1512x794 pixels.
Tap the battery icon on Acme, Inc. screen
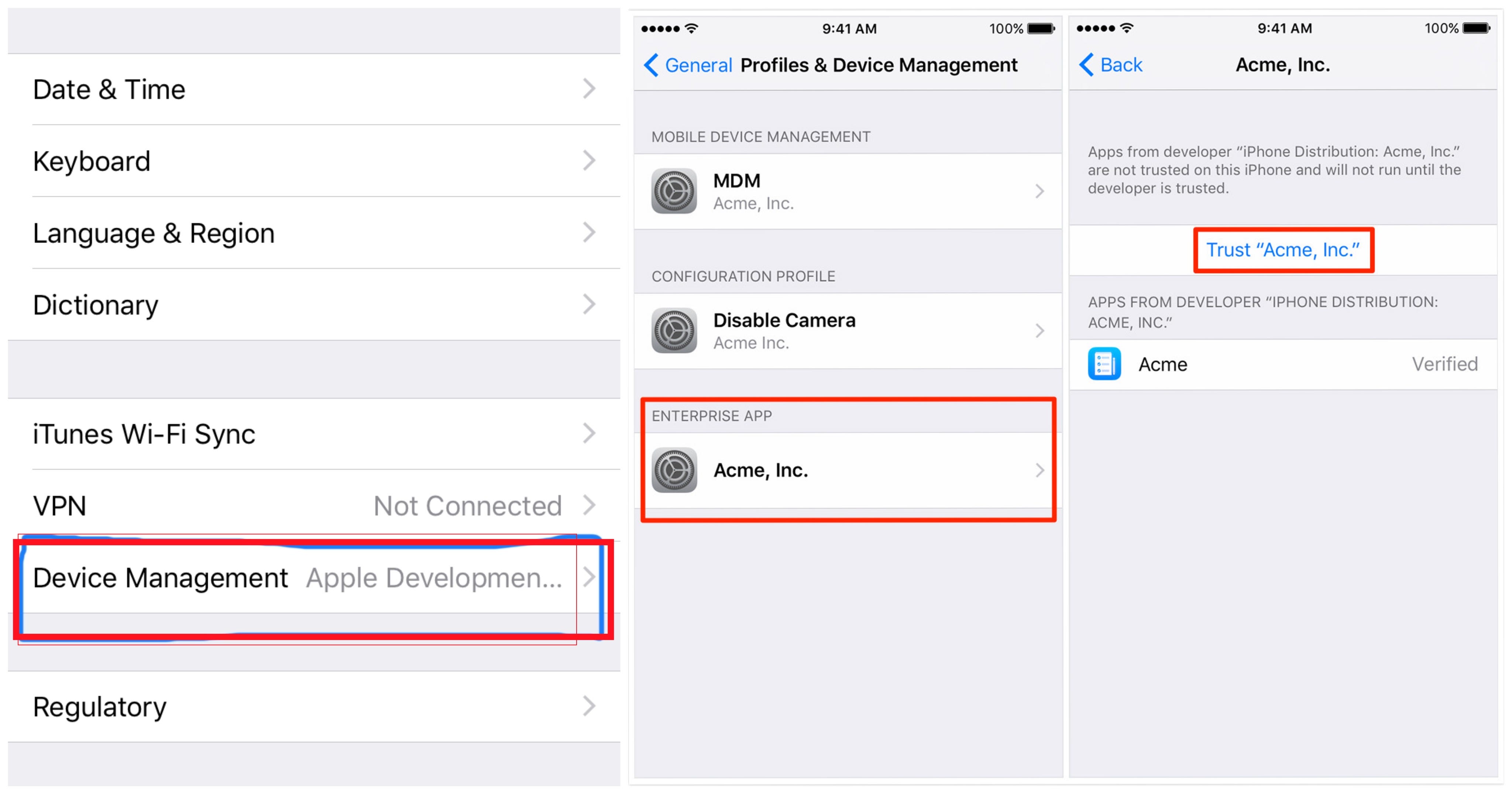click(1476, 28)
